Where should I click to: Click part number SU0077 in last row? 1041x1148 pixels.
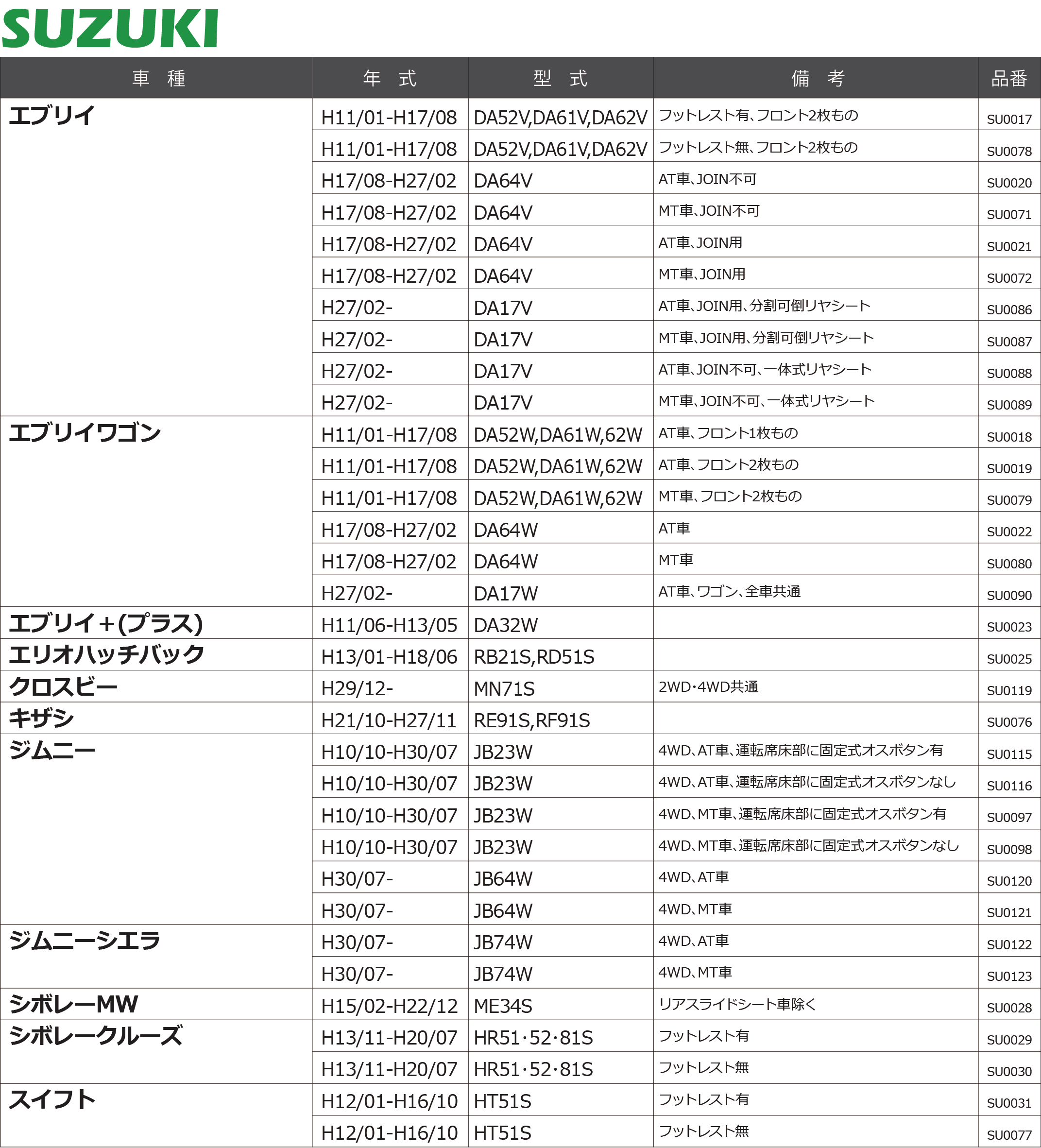(1008, 1135)
